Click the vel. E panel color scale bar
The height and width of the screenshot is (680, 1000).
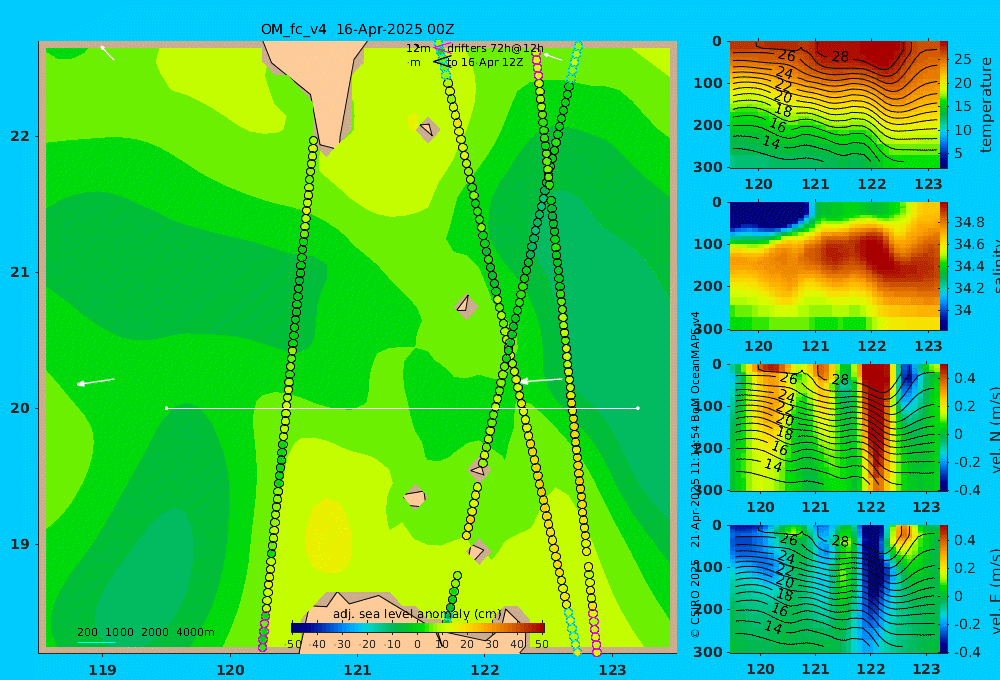(943, 589)
